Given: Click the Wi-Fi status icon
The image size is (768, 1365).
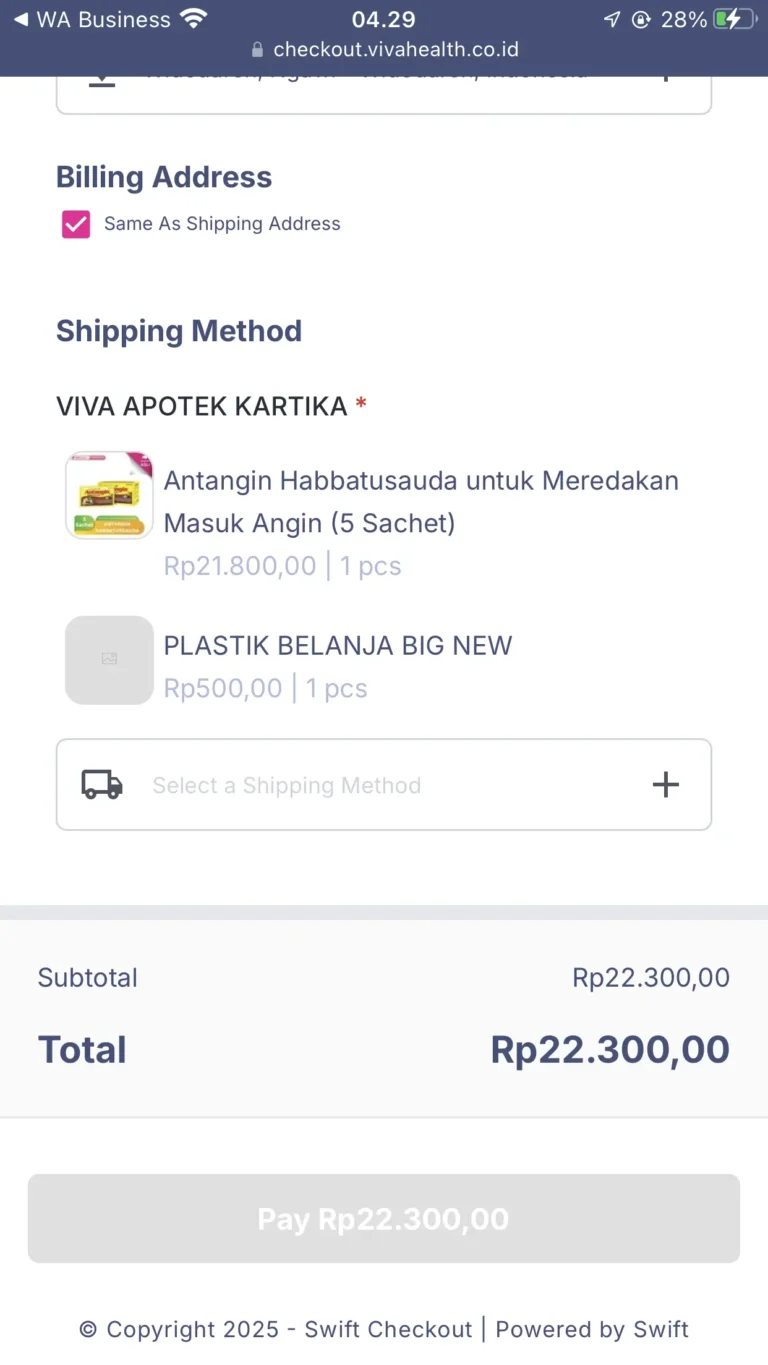Looking at the screenshot, I should (194, 19).
